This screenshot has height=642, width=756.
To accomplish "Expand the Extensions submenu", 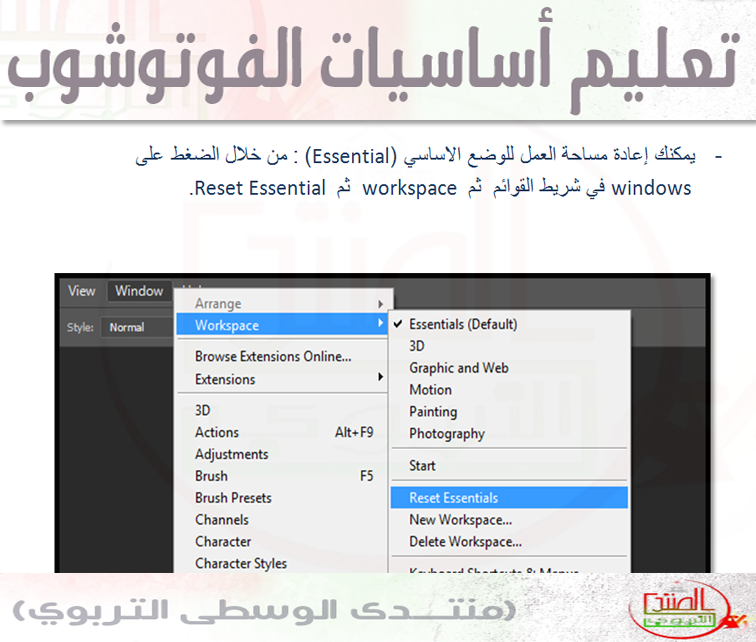I will point(282,379).
